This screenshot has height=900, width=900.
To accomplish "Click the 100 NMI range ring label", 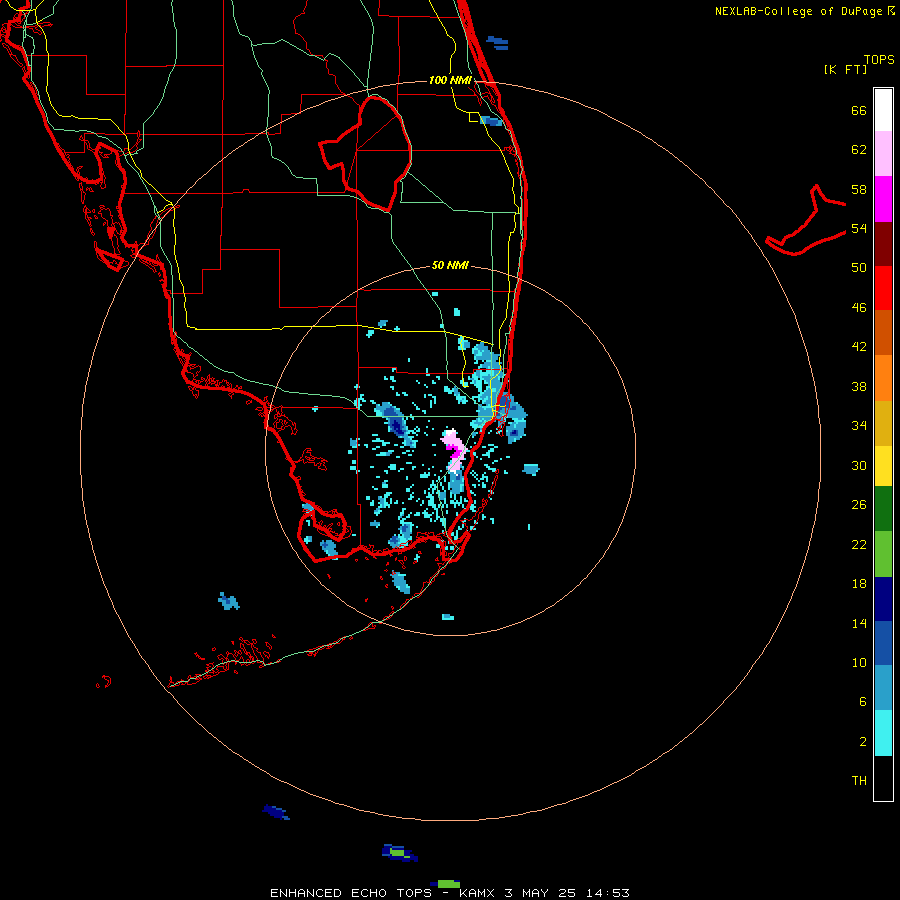I will coord(450,80).
